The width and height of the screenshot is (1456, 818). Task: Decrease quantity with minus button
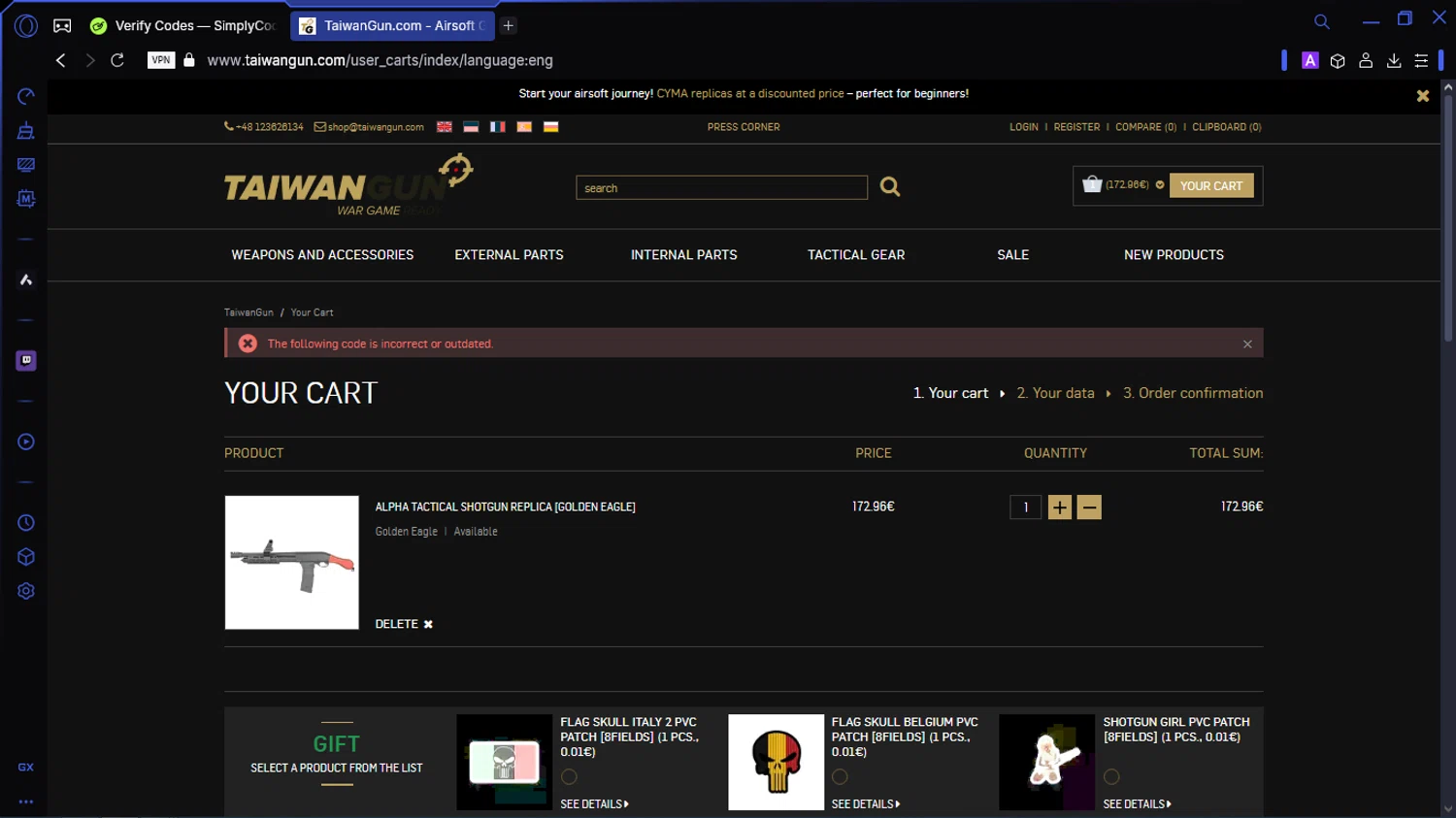pos(1089,507)
